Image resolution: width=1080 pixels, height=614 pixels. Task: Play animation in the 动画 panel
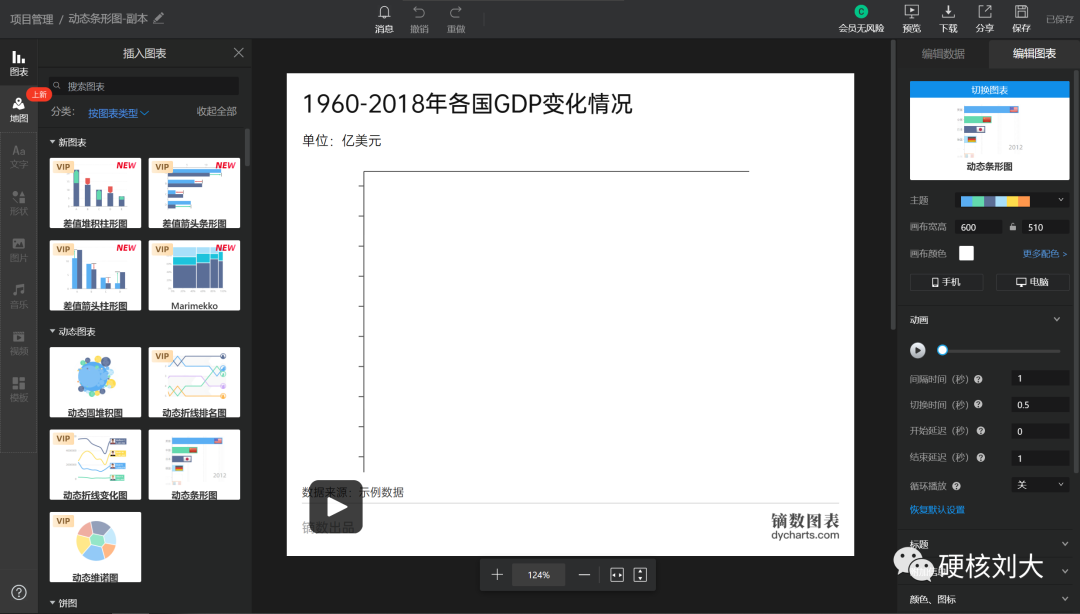pyautogui.click(x=917, y=350)
